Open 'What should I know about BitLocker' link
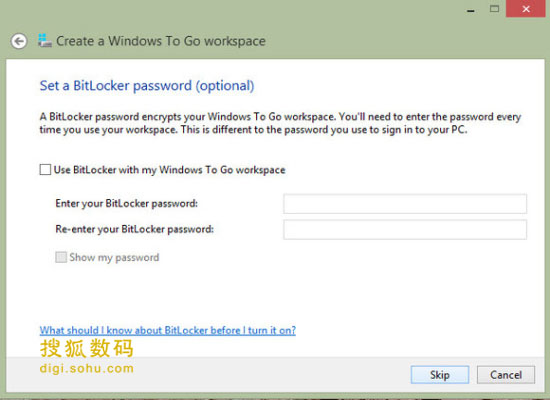 [x=168, y=330]
